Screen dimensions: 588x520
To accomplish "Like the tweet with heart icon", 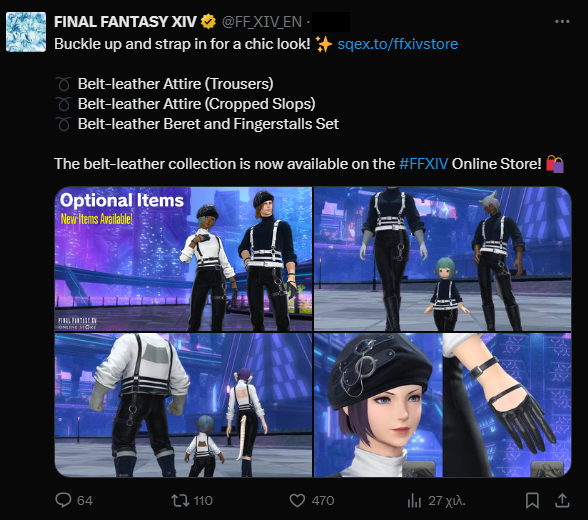I will (x=297, y=501).
